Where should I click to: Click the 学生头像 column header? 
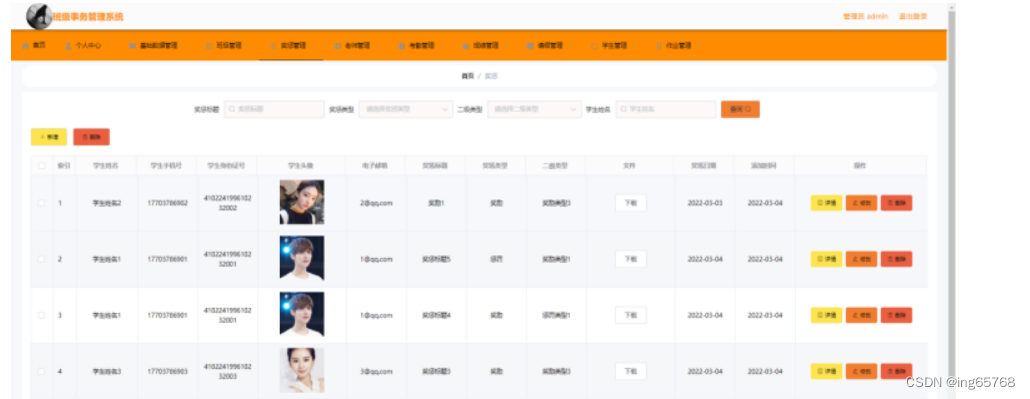pos(302,166)
